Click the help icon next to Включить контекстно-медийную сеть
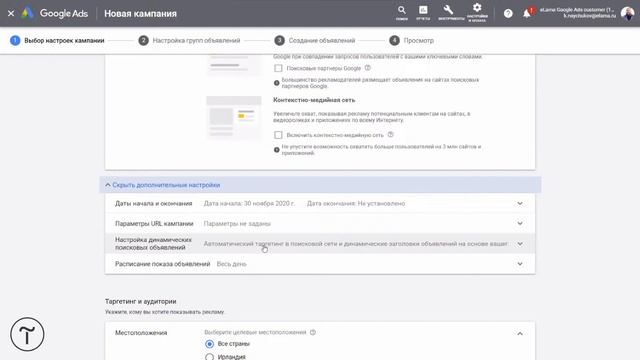640x360 pixels. point(390,134)
